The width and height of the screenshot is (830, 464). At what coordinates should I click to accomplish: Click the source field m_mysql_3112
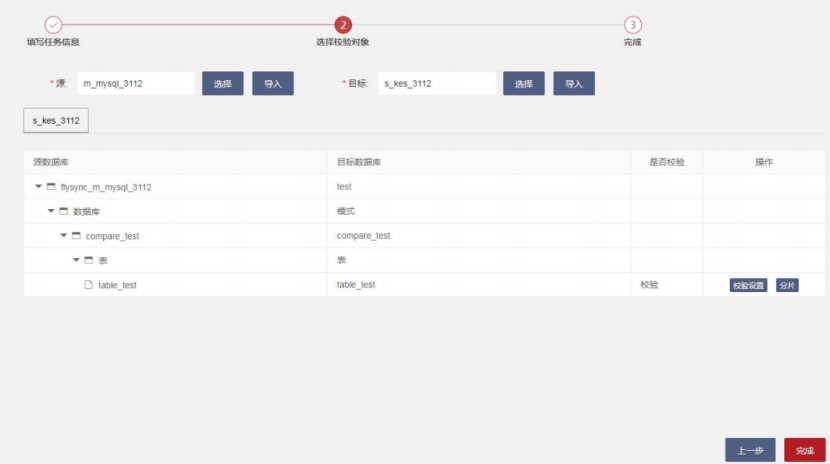click(x=136, y=84)
